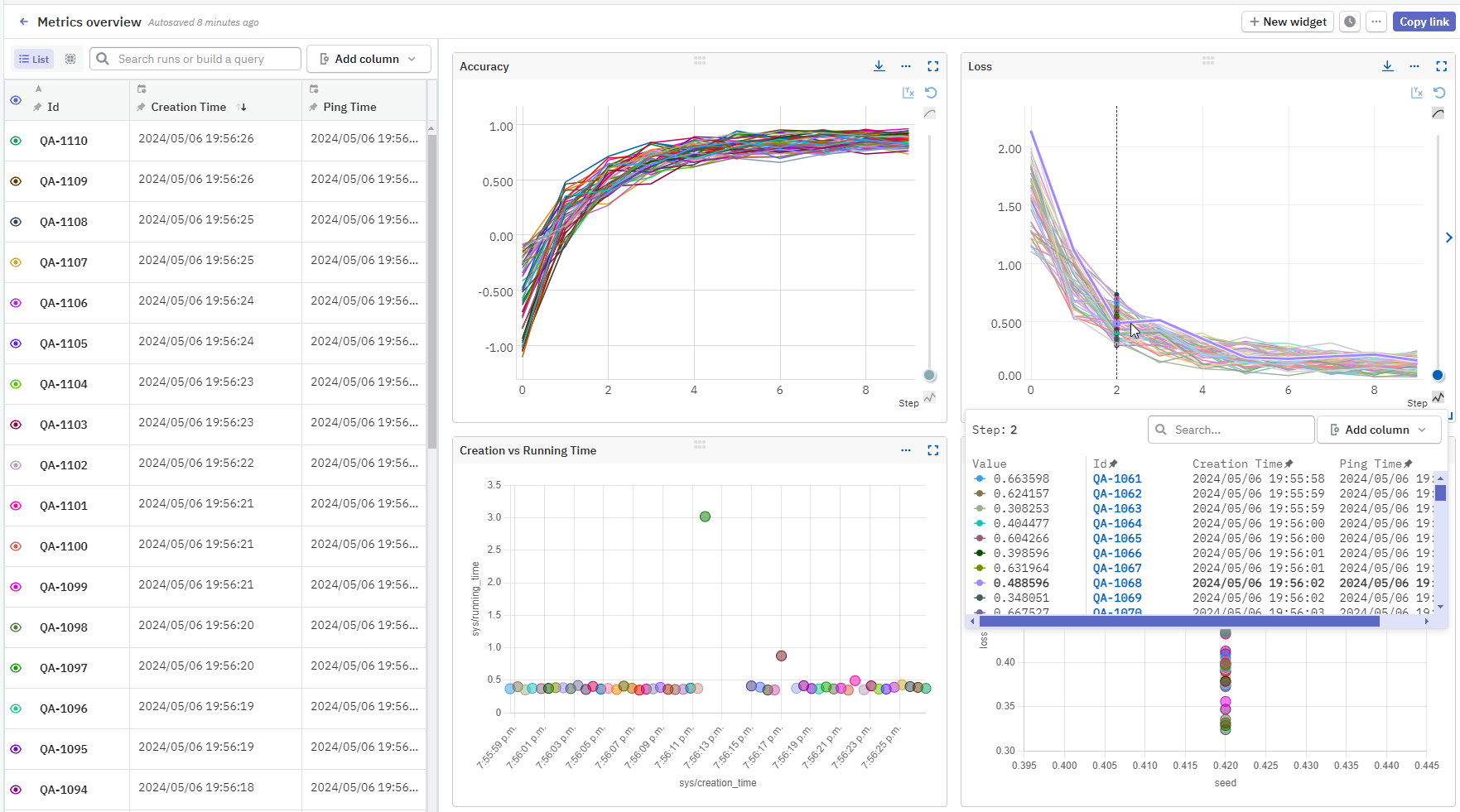Click the back arrow next to Metrics overview
Screen dimensions: 1460x812
[22, 22]
